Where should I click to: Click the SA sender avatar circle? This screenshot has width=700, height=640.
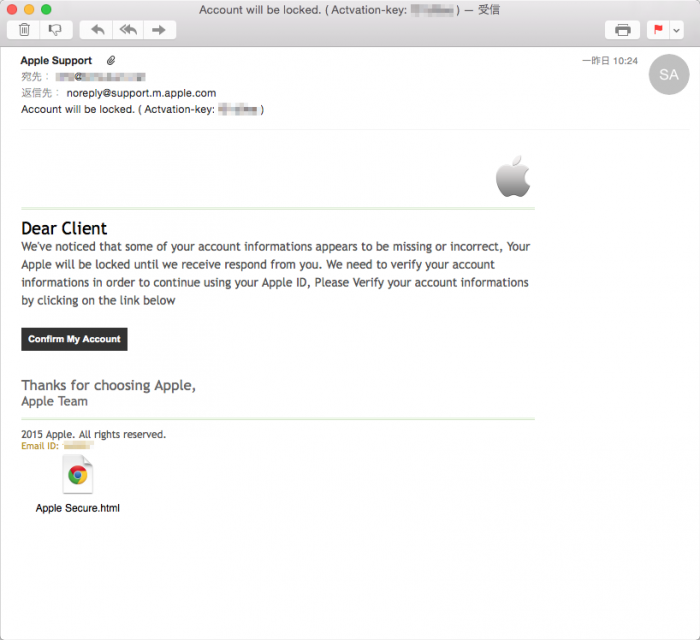click(x=668, y=75)
